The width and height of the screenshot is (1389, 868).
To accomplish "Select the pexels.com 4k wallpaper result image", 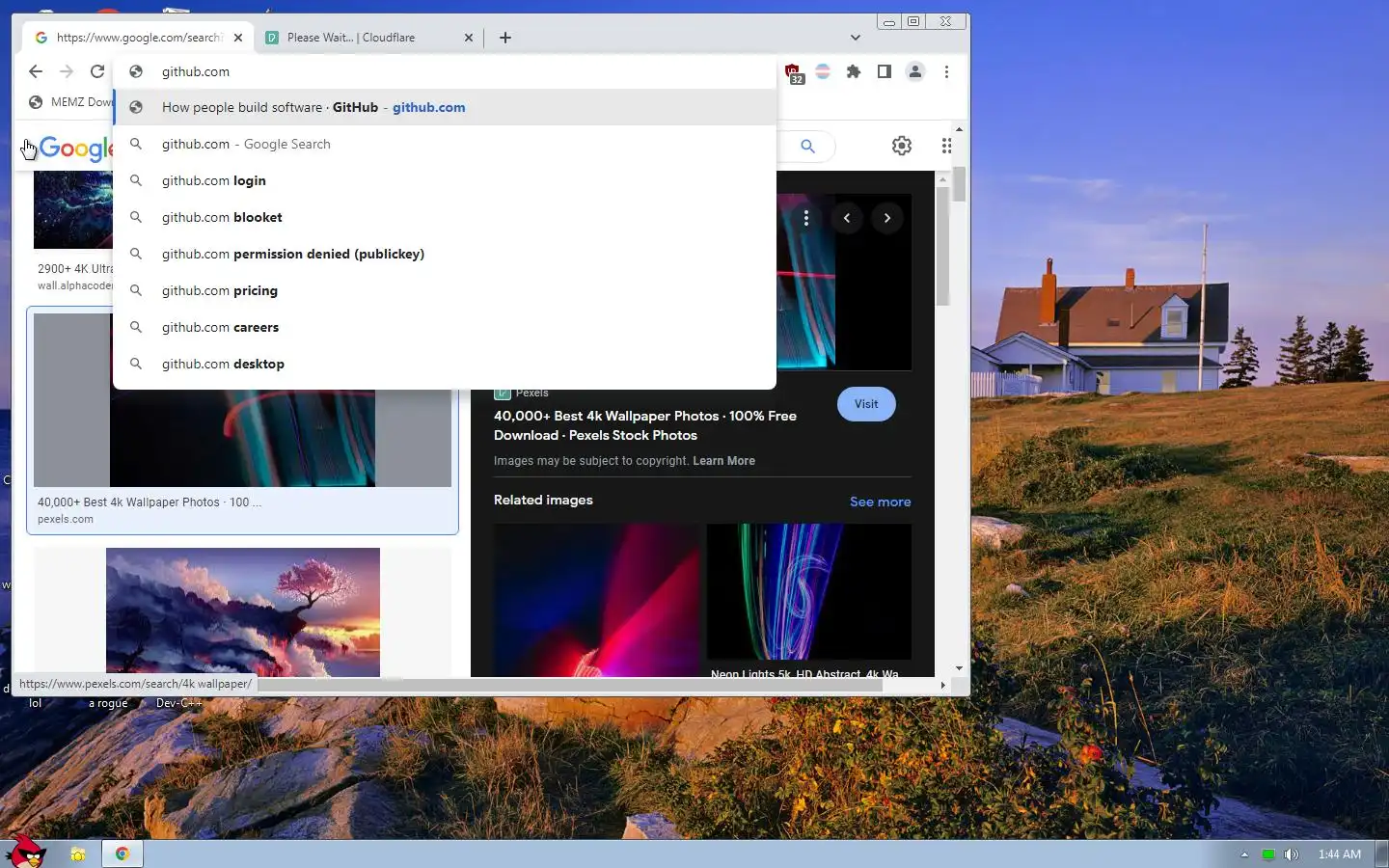I will pos(242,438).
